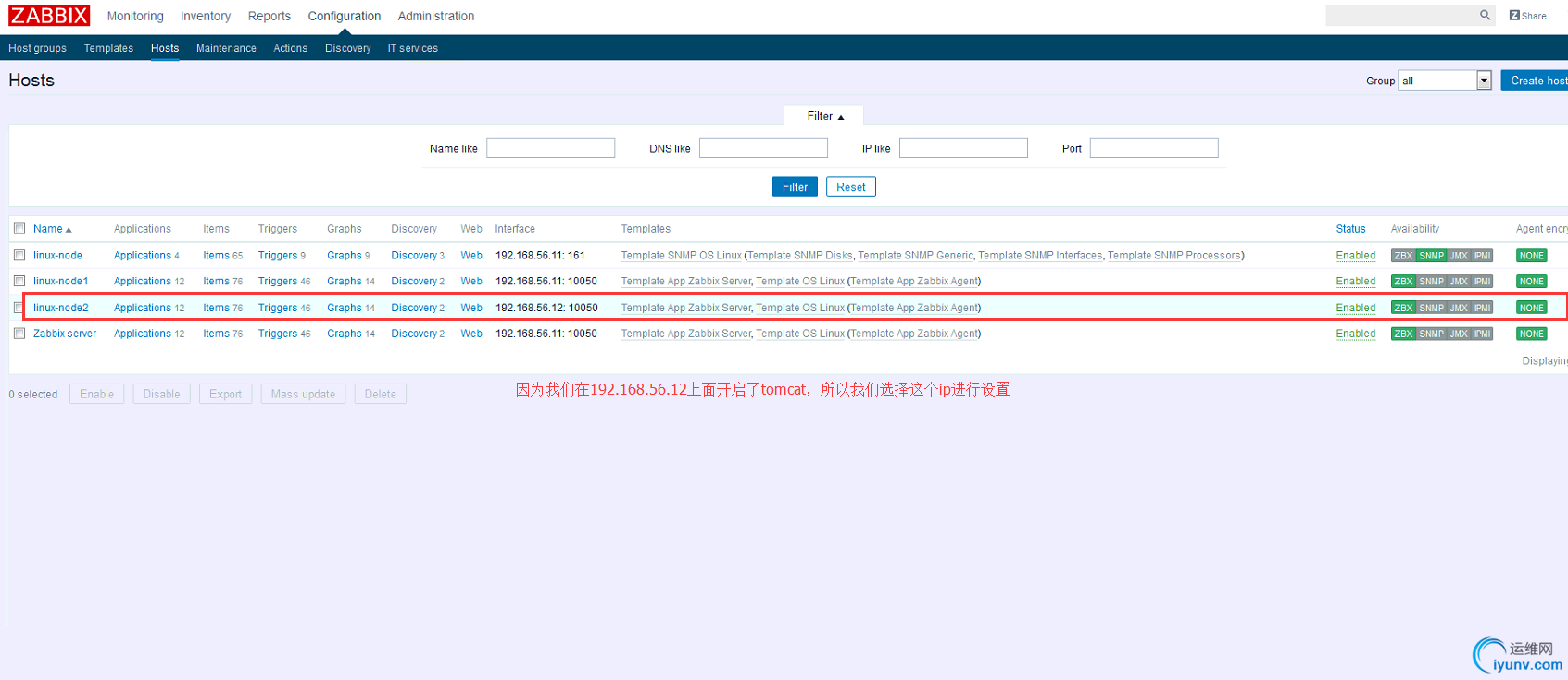Viewport: 1568px width, 680px height.
Task: Click SNMP availability badge for linux-node1
Action: point(1431,282)
